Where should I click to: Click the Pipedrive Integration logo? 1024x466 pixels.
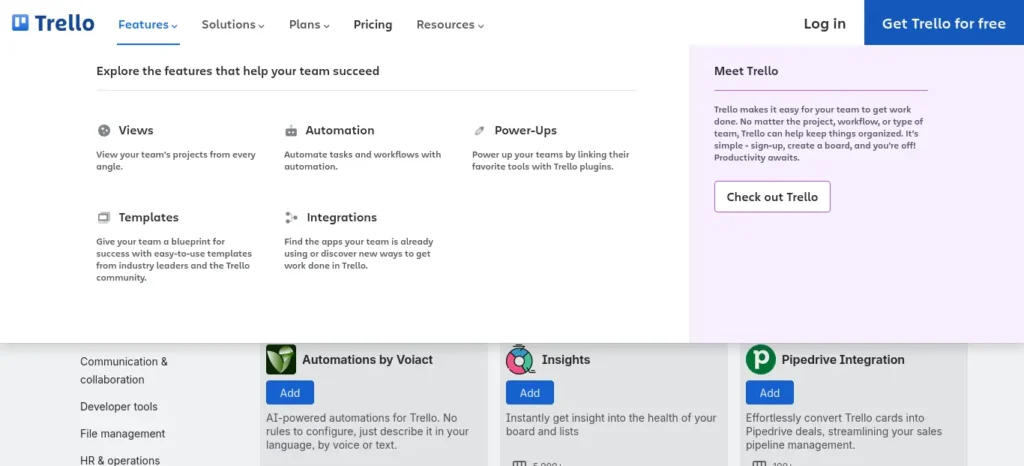coord(761,360)
